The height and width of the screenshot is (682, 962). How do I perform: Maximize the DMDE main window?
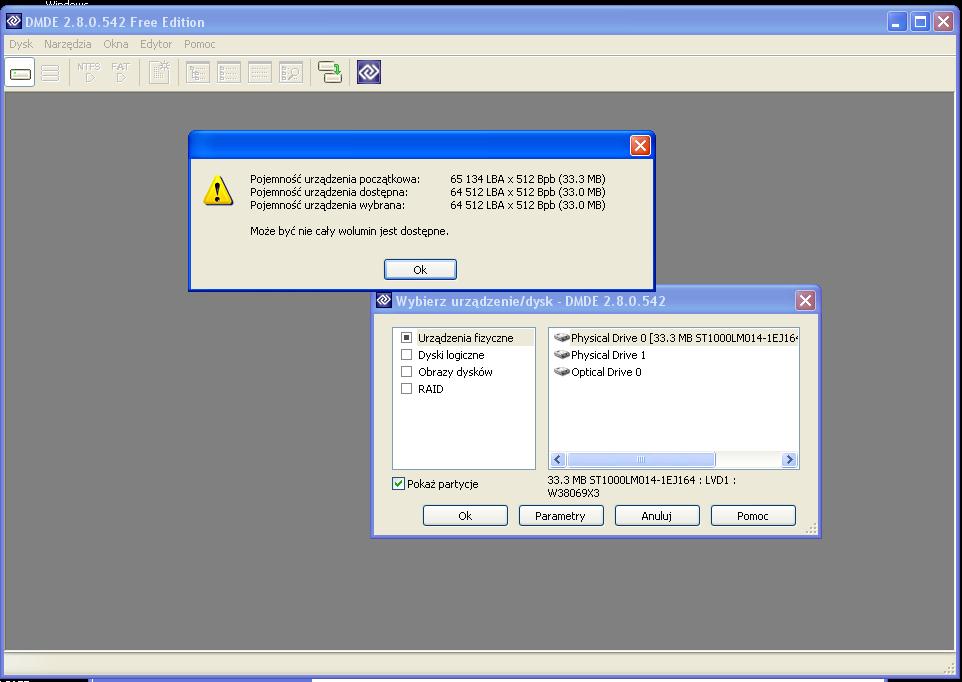tap(920, 21)
